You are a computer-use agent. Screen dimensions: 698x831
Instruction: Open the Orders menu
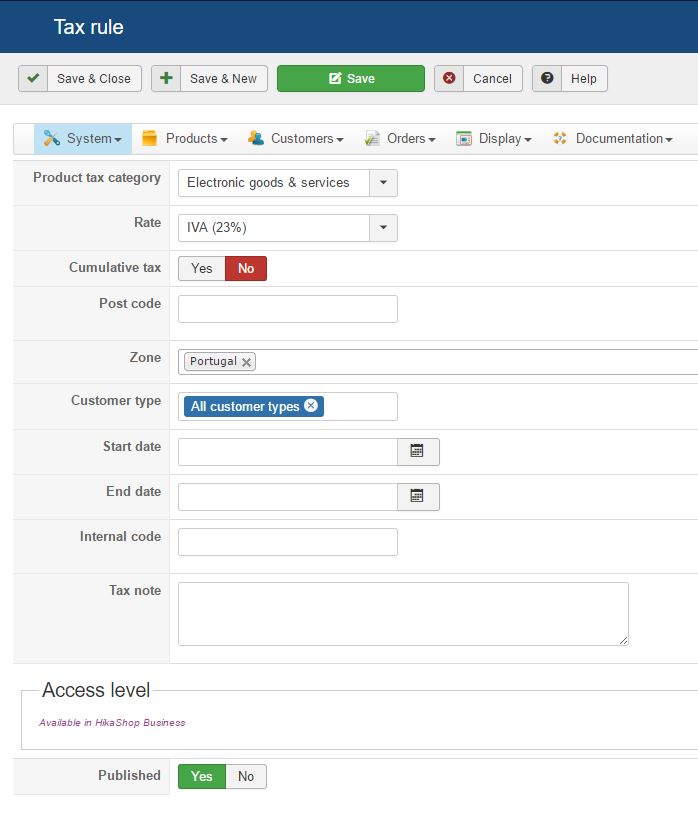coord(400,139)
